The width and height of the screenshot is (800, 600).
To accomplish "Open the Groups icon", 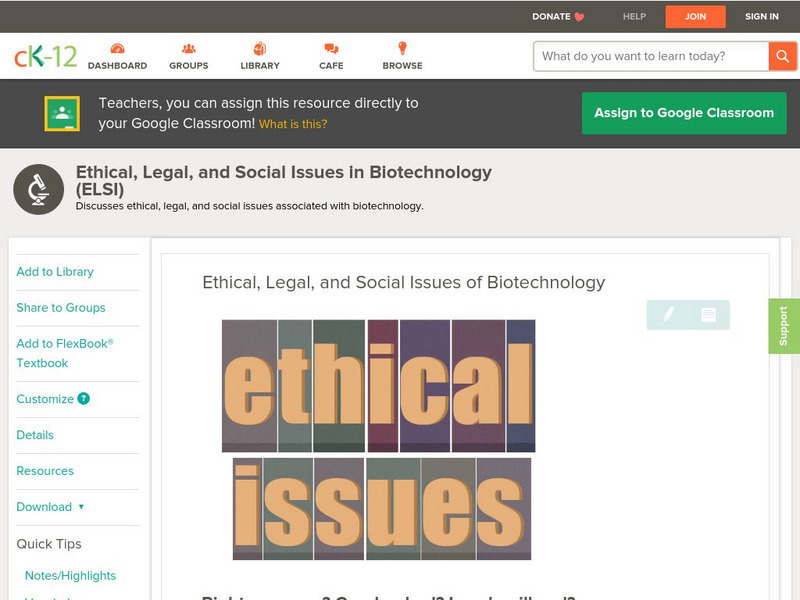I will 188,49.
